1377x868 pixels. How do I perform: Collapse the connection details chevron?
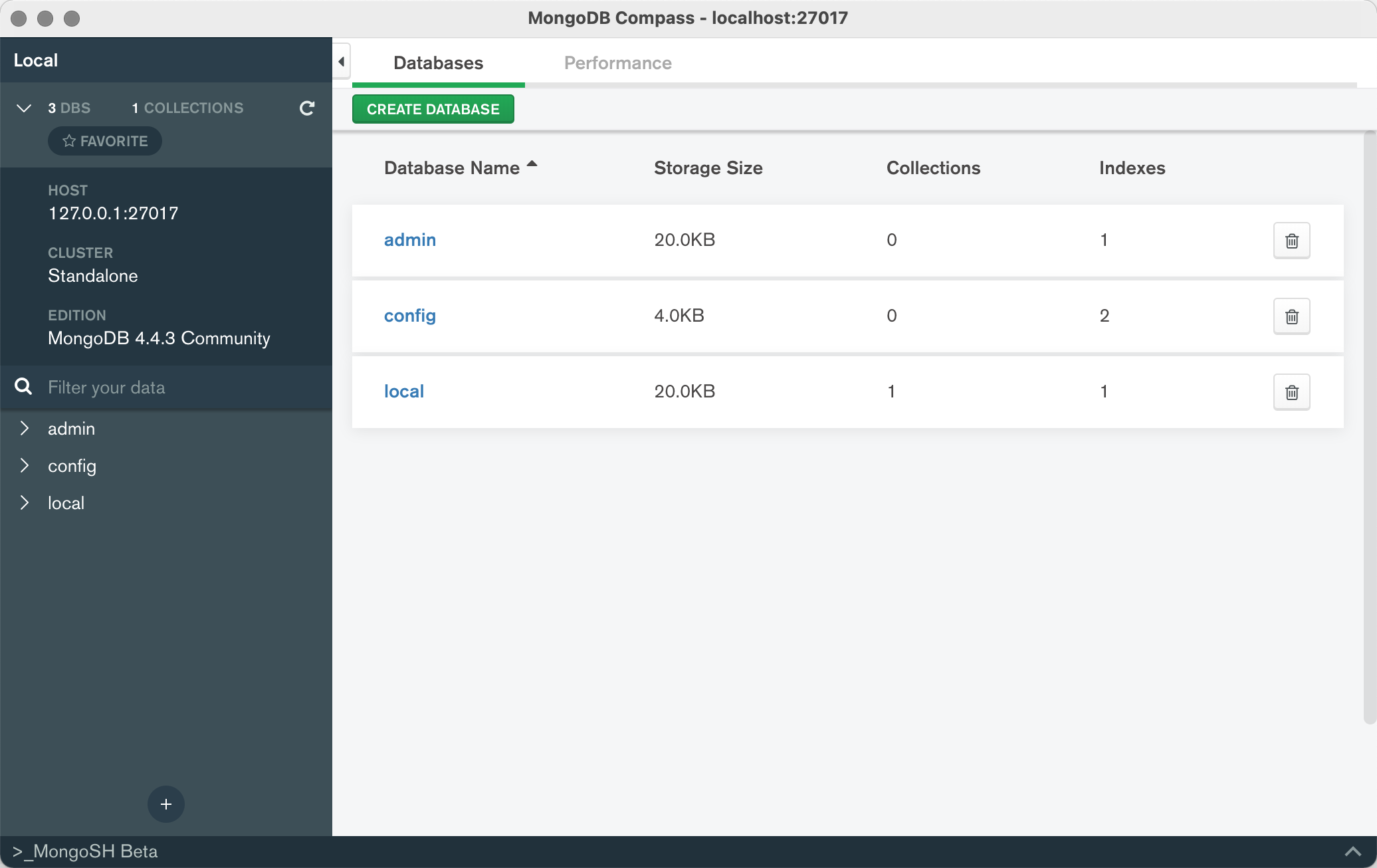coord(24,108)
